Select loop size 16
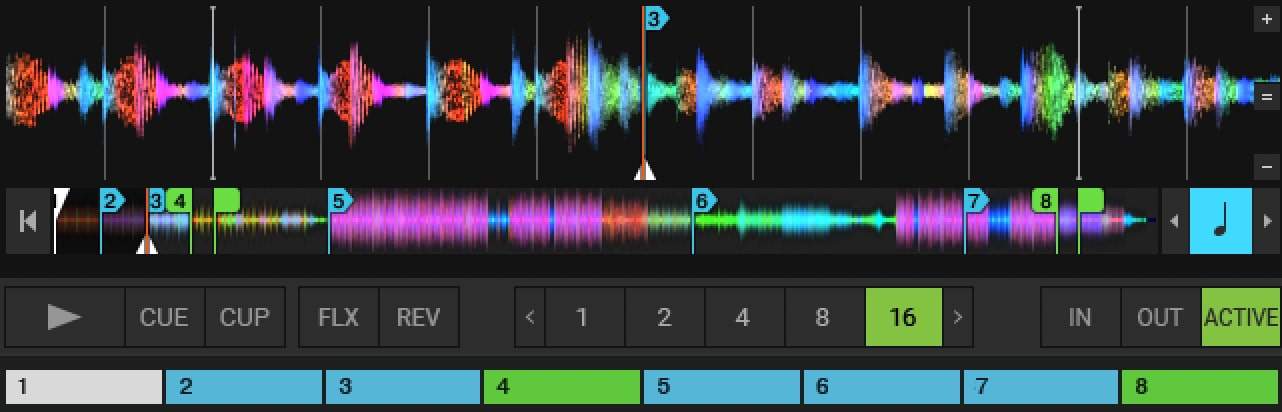This screenshot has width=1282, height=412. 903,317
